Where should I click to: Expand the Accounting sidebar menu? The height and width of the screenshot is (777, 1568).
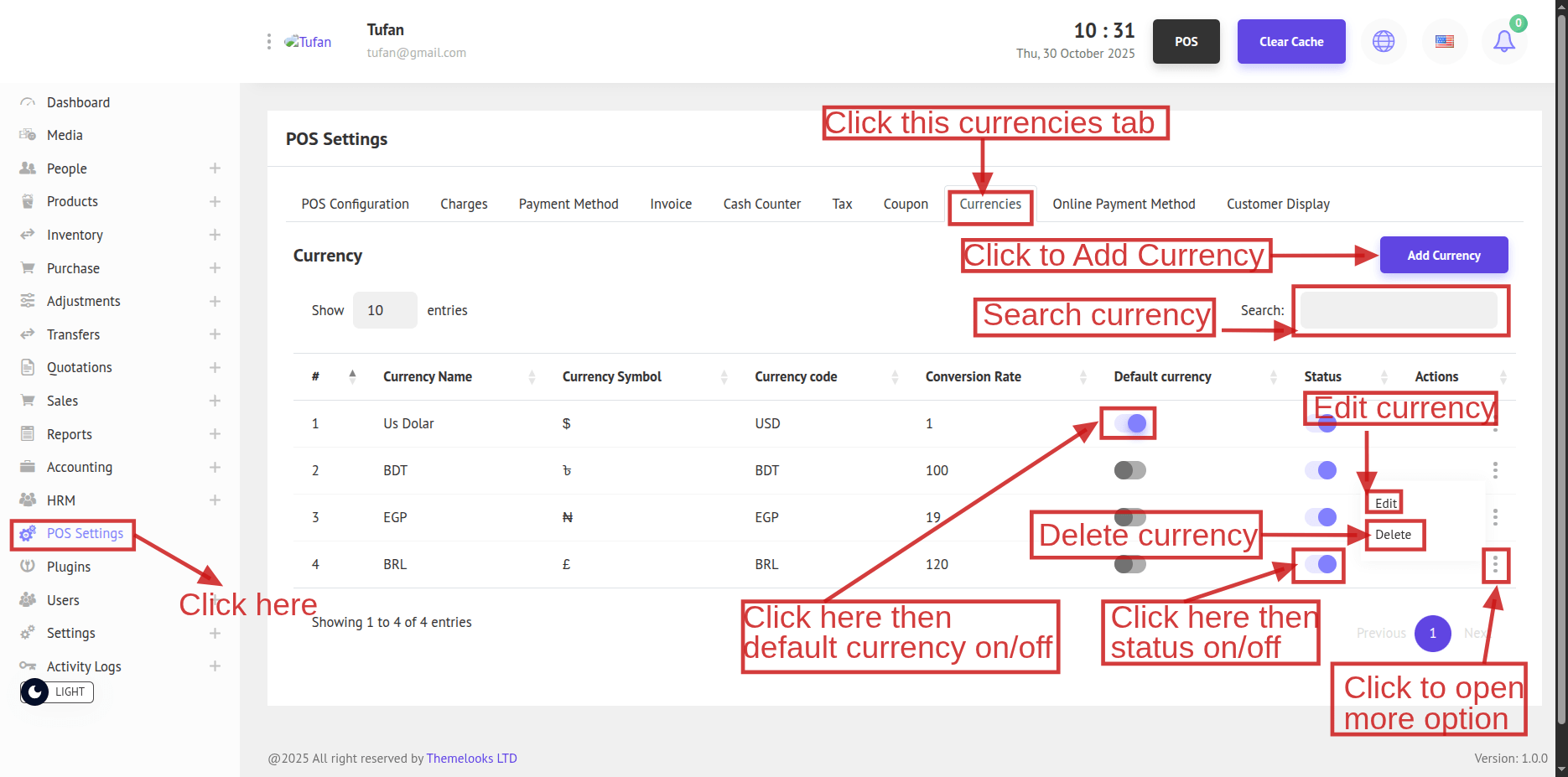(215, 467)
